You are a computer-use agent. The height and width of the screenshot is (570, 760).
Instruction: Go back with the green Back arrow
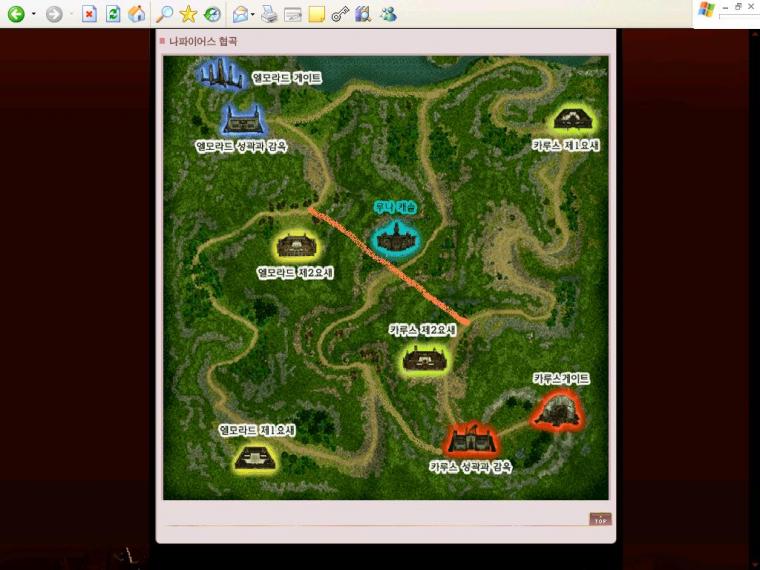point(16,14)
